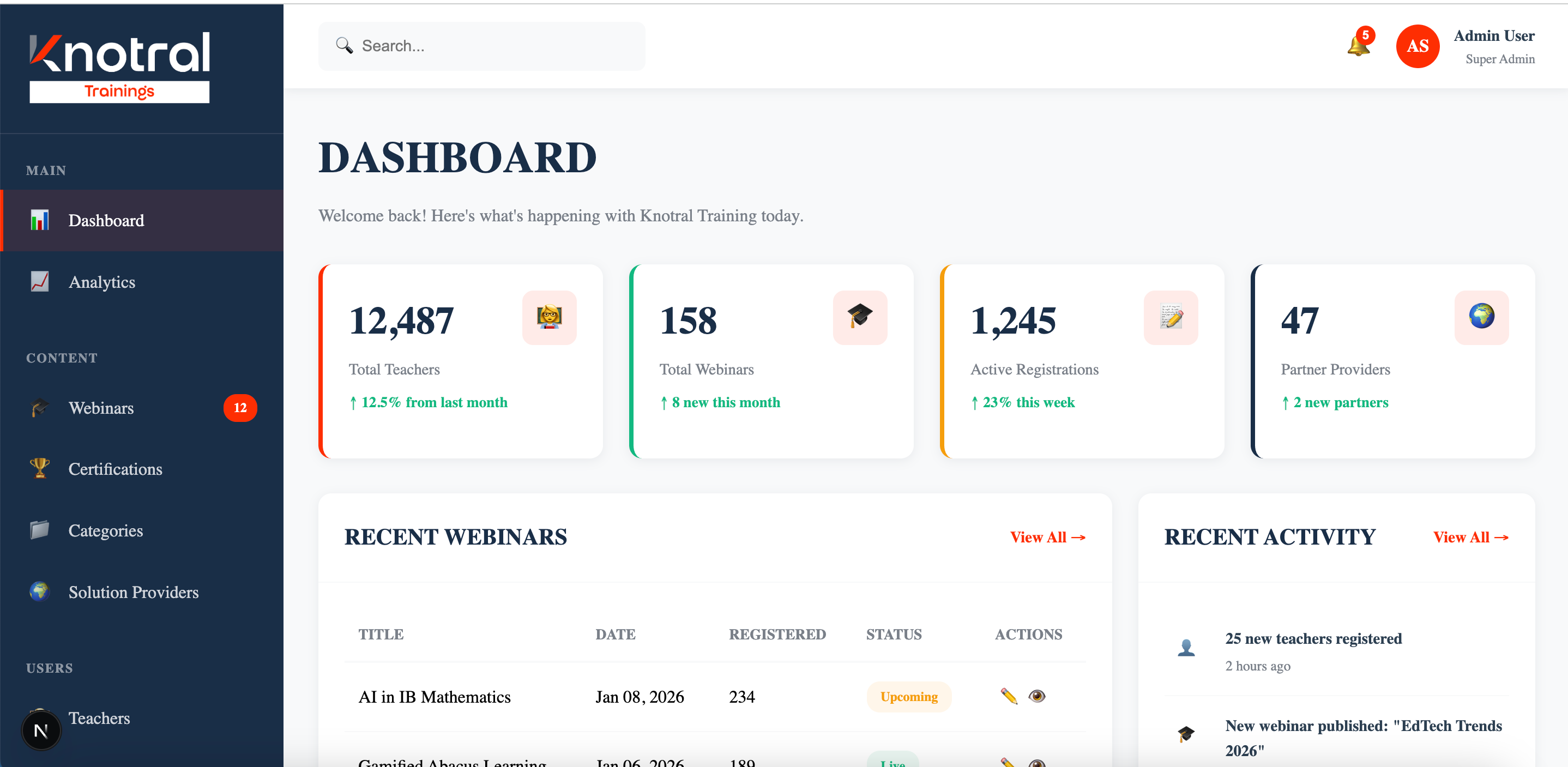Click the teacher icon on Total Teachers card

[x=549, y=317]
